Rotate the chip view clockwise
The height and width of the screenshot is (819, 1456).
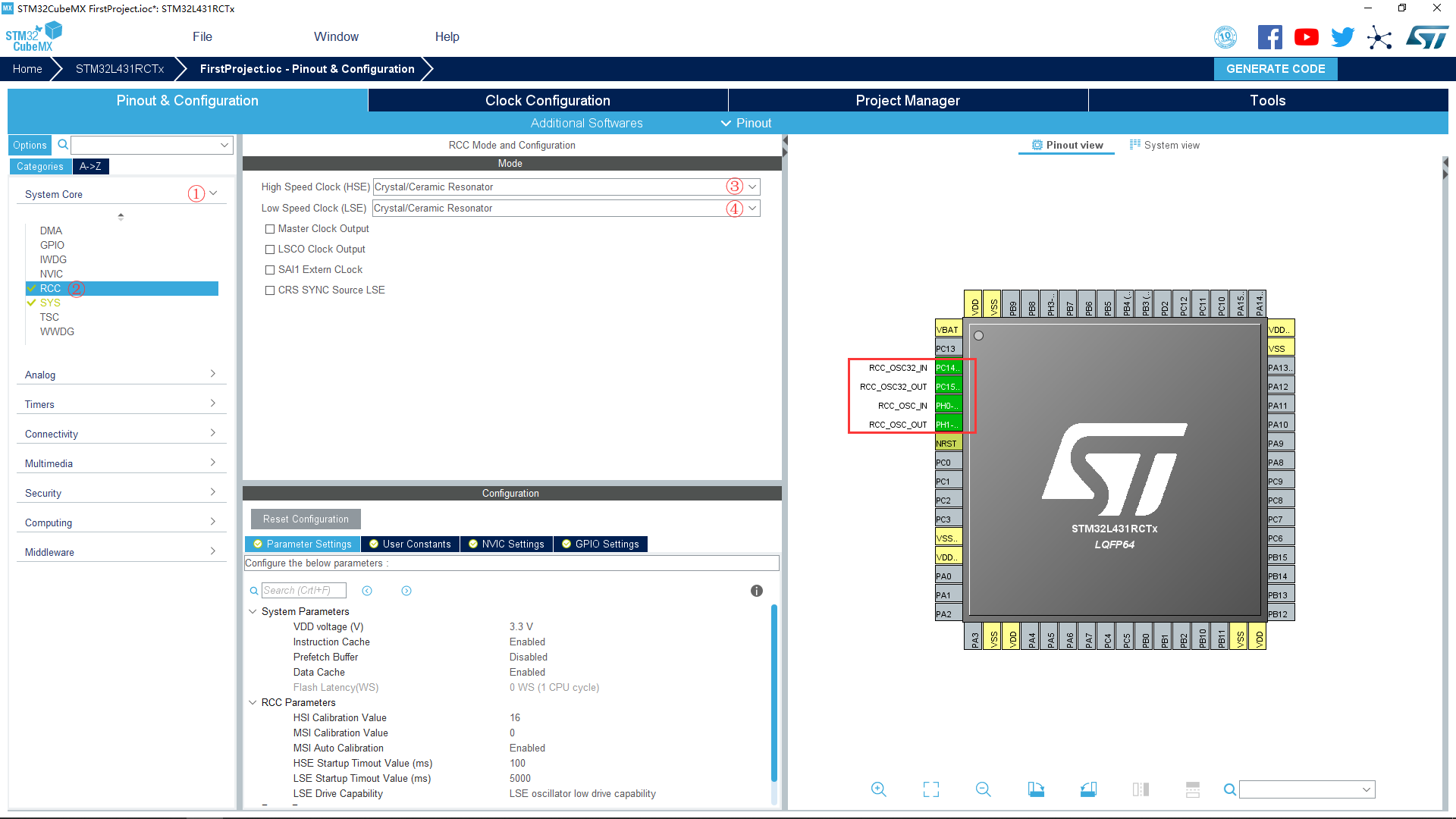tap(1036, 789)
